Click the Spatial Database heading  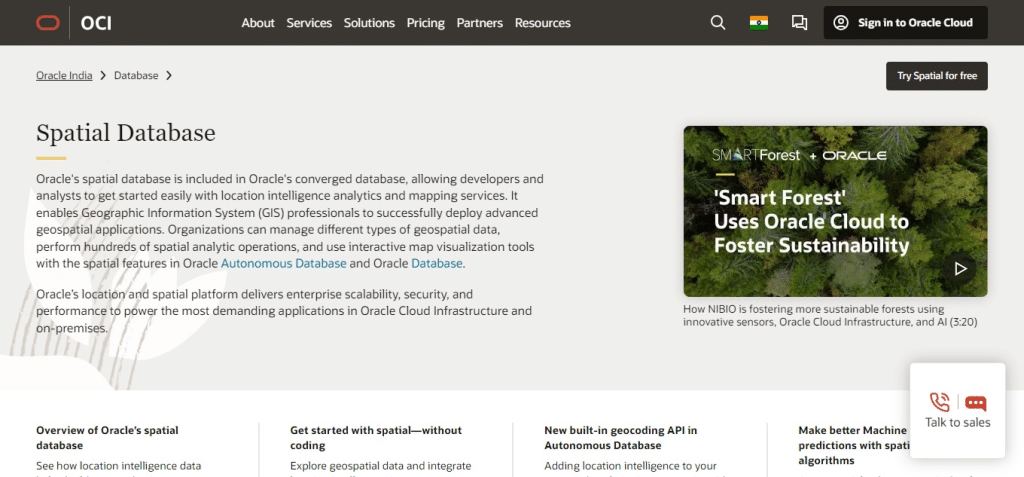[x=125, y=133]
